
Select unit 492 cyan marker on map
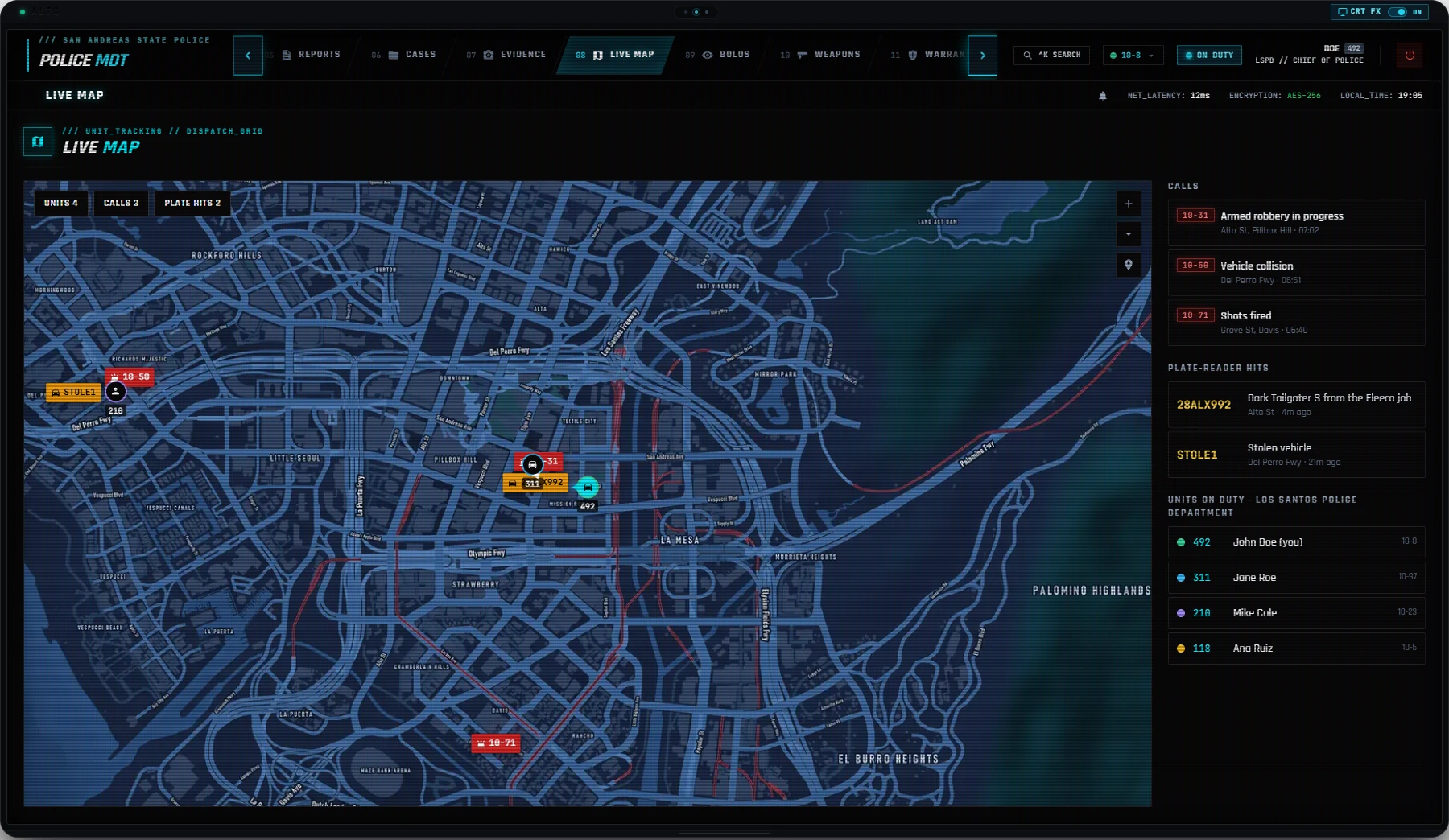pos(588,487)
